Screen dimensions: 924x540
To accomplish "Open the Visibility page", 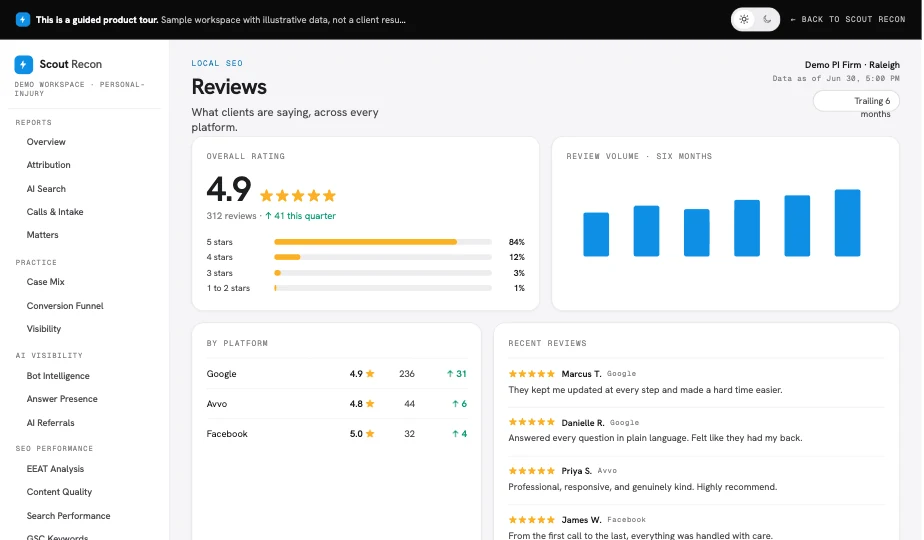I will (44, 329).
